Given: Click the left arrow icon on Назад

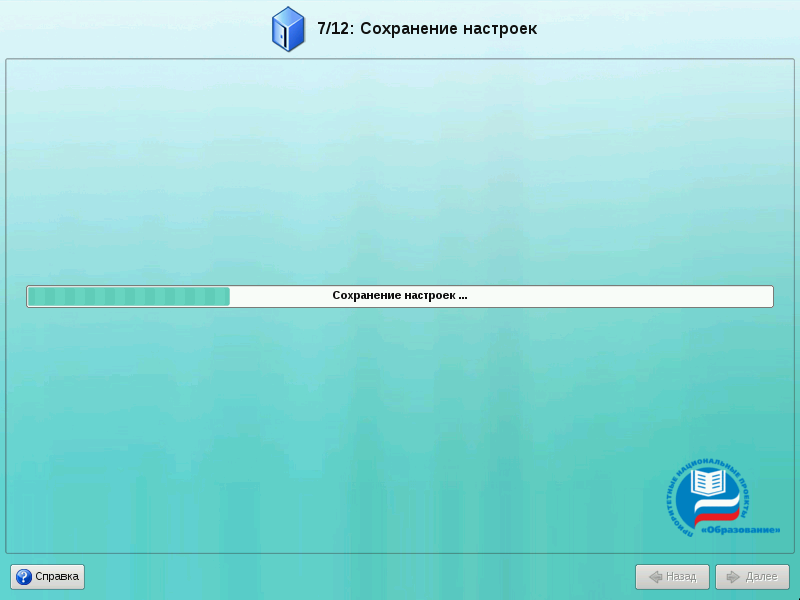Looking at the screenshot, I should (x=655, y=577).
